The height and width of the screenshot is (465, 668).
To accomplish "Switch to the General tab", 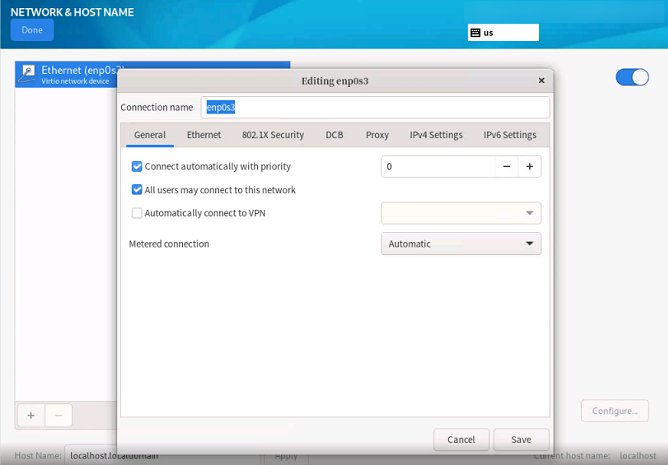I will [150, 135].
